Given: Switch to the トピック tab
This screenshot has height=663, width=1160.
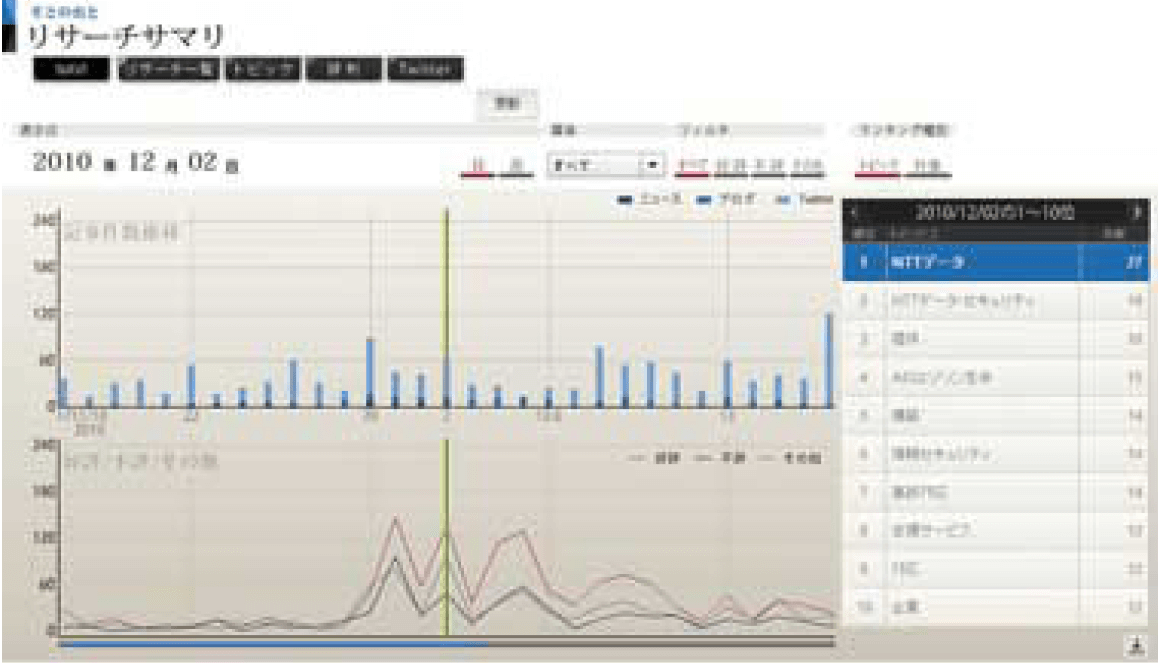Looking at the screenshot, I should (261, 69).
